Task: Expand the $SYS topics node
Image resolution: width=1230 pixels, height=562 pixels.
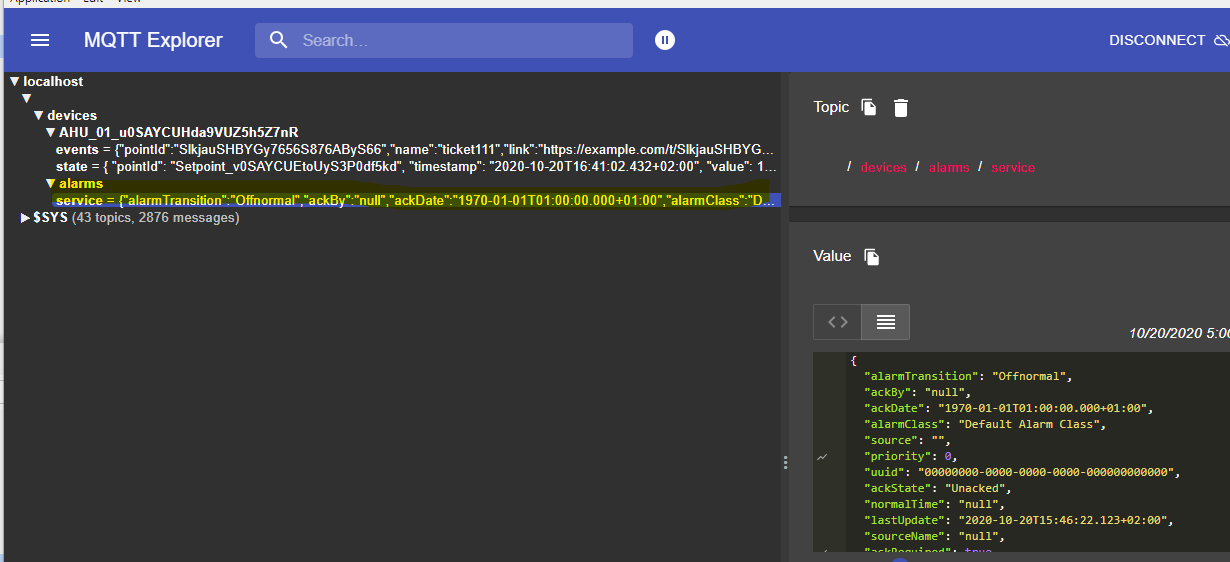Action: tap(27, 218)
